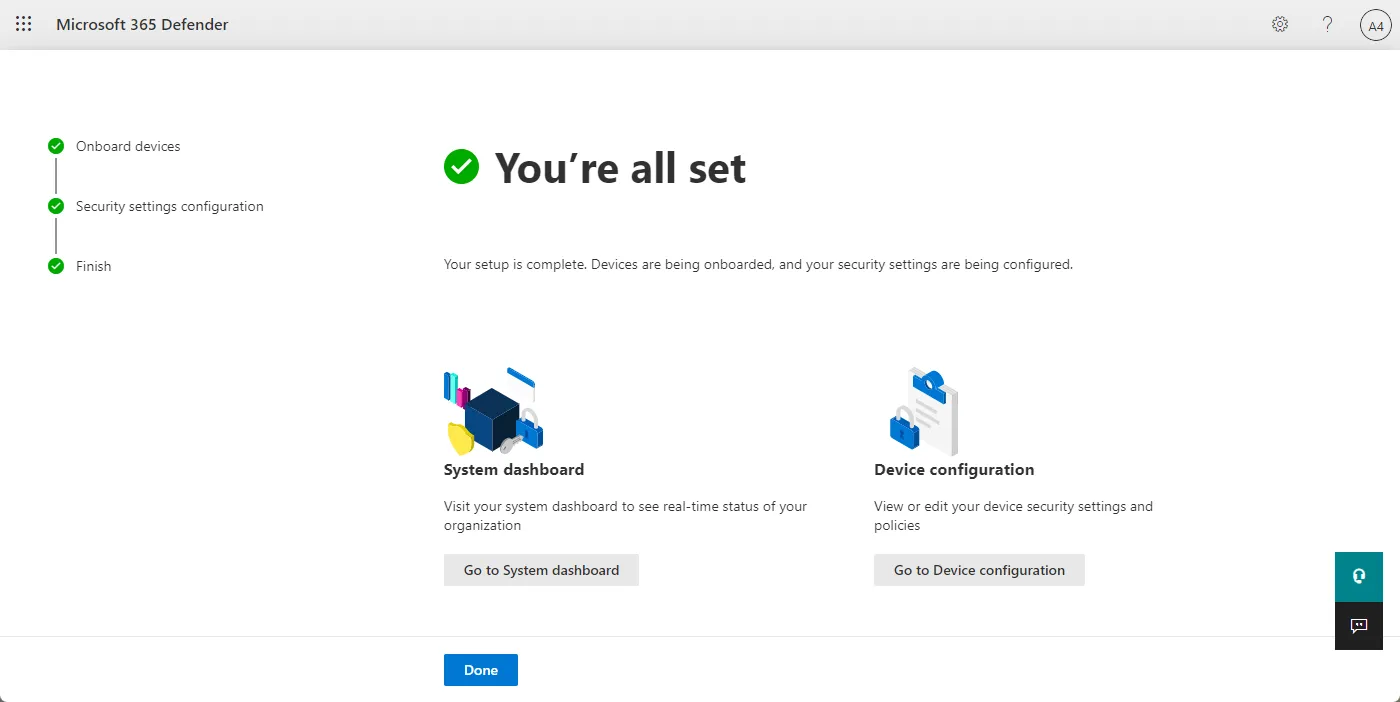Click the 'View or edit your device' description

click(x=1013, y=516)
